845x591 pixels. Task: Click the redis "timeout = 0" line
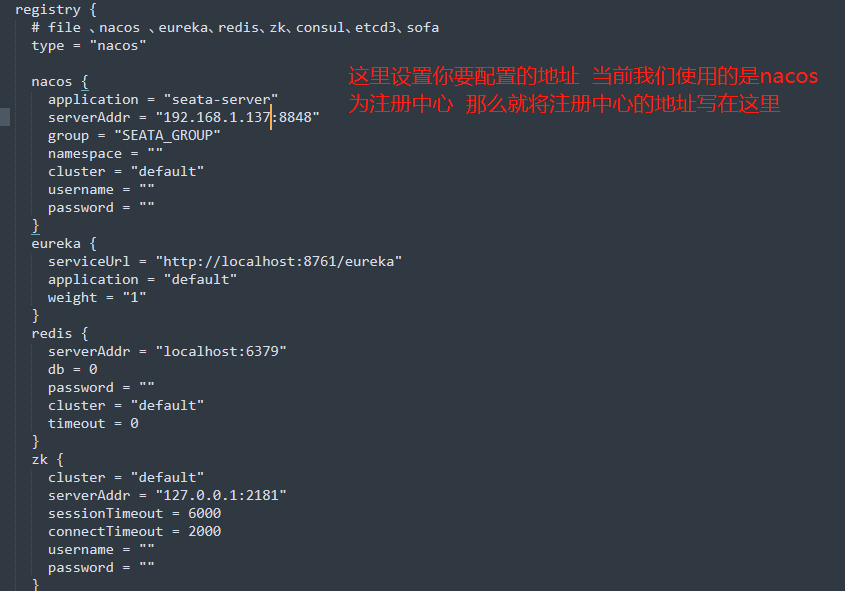[93, 423]
